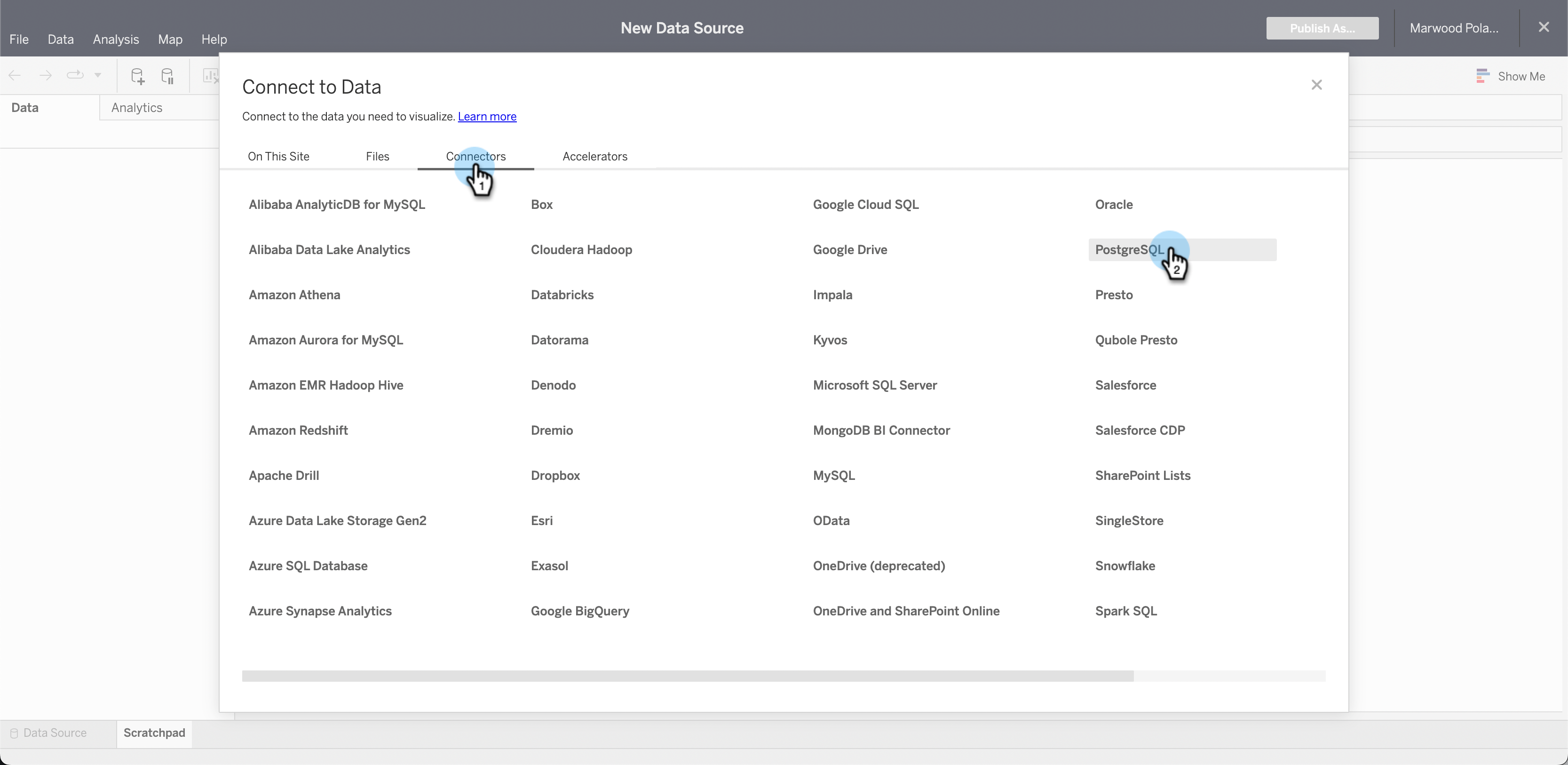Open the Replay dropdown arrow in toolbar
The image size is (1568, 765).
pyautogui.click(x=97, y=76)
